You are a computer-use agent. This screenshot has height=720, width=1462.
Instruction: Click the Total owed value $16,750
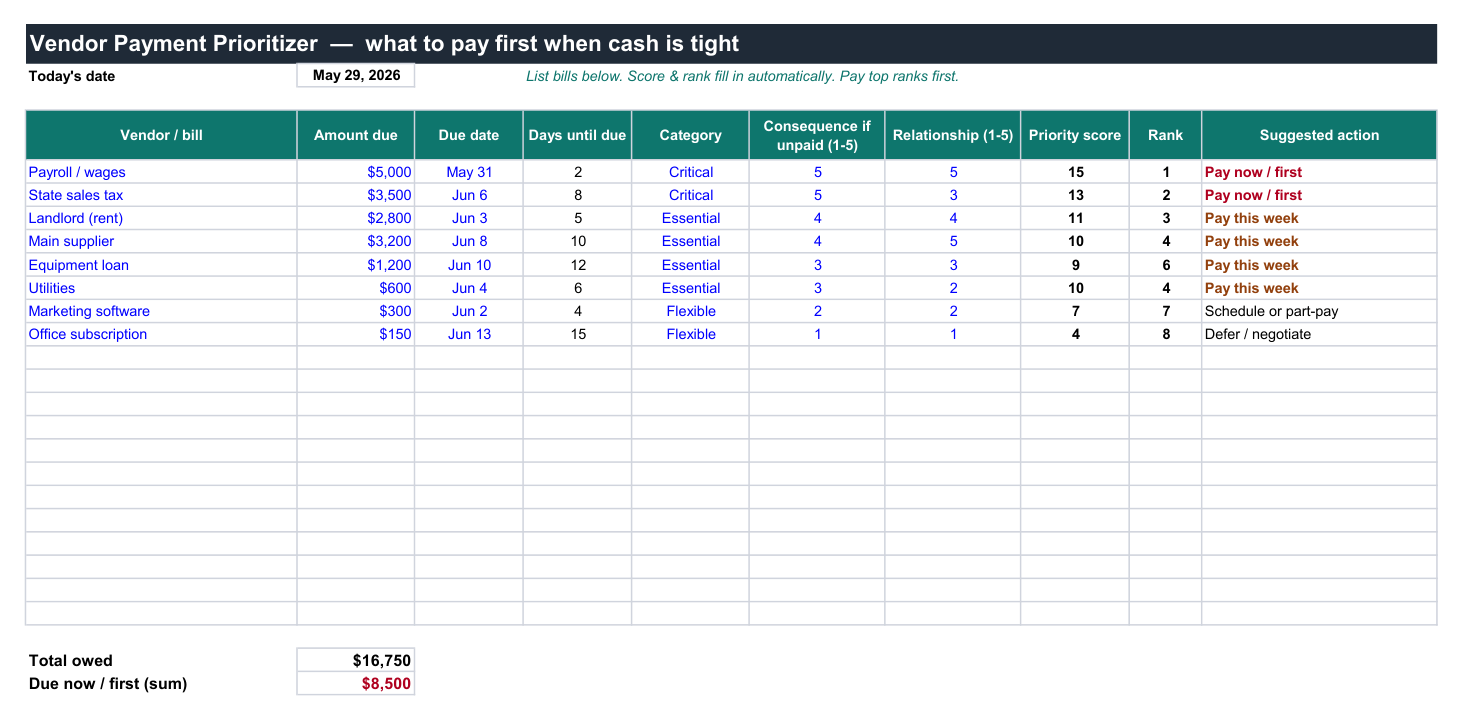[356, 660]
